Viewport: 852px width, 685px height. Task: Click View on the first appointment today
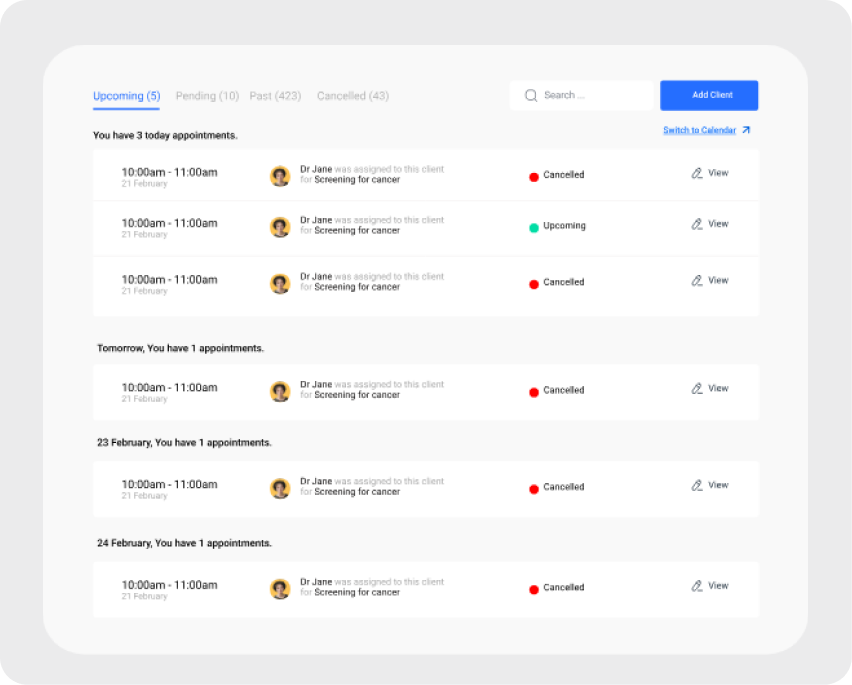coord(717,173)
